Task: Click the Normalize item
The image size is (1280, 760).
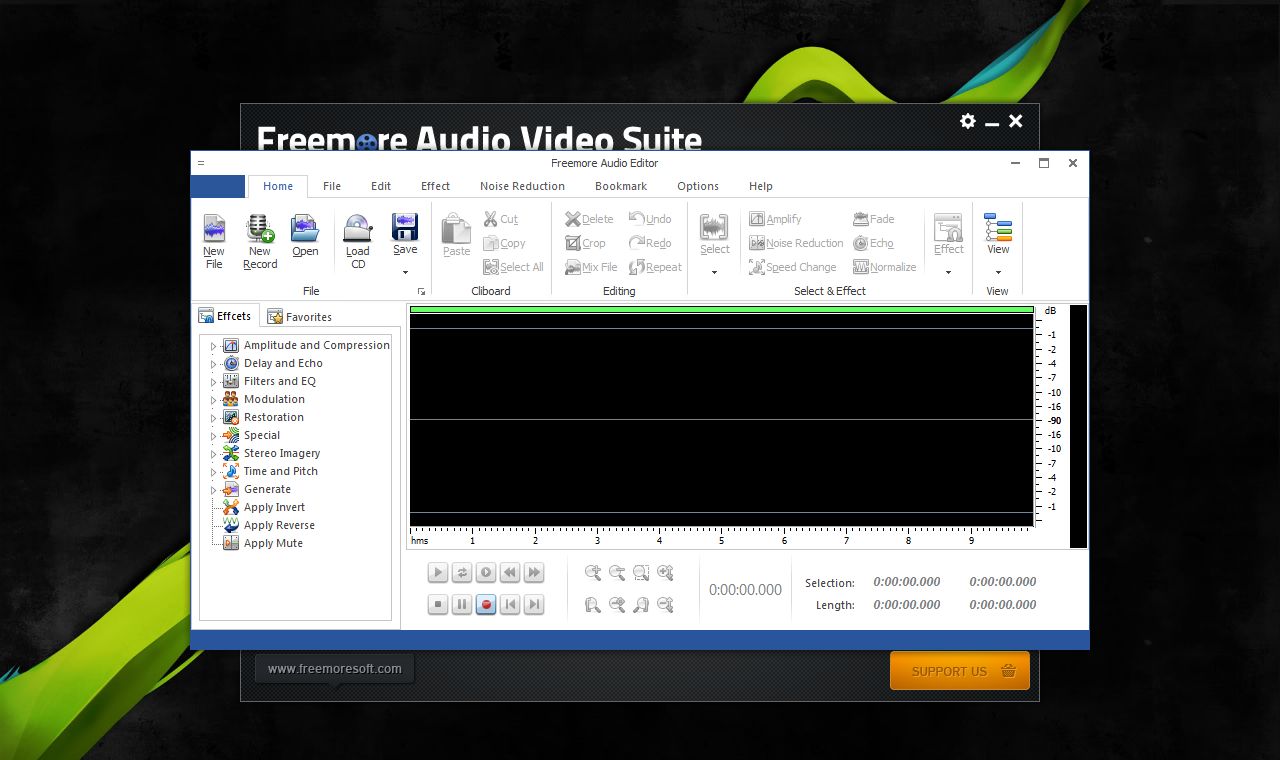Action: [x=885, y=267]
